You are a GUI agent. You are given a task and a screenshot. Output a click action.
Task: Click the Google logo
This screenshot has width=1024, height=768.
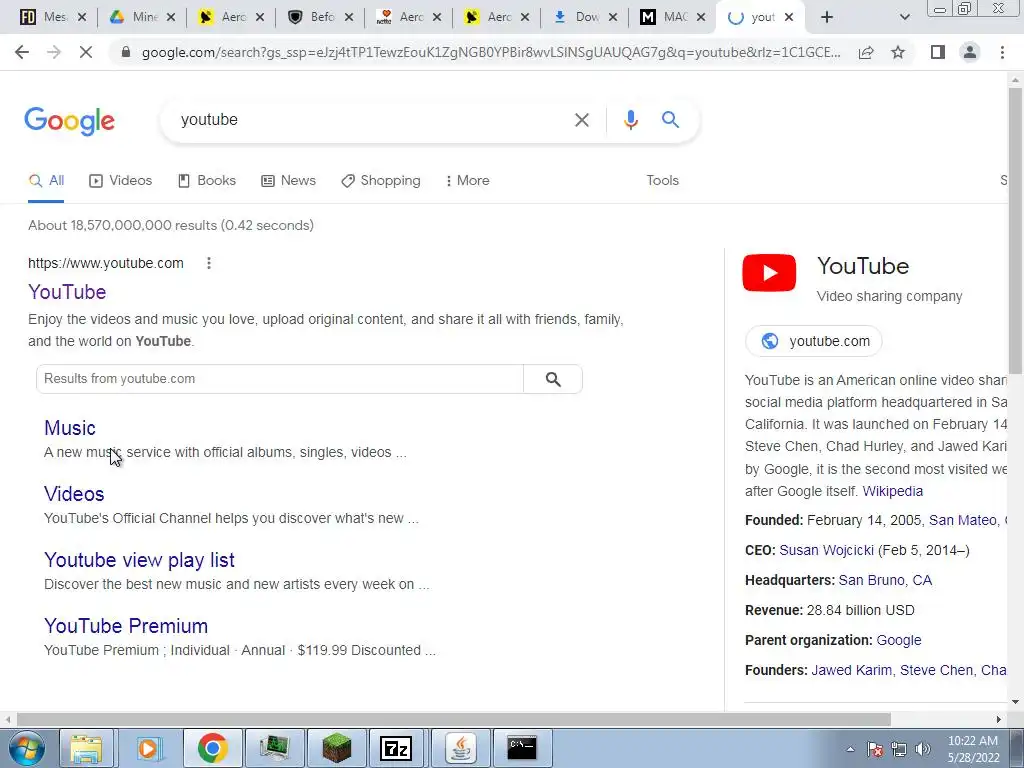tap(70, 121)
